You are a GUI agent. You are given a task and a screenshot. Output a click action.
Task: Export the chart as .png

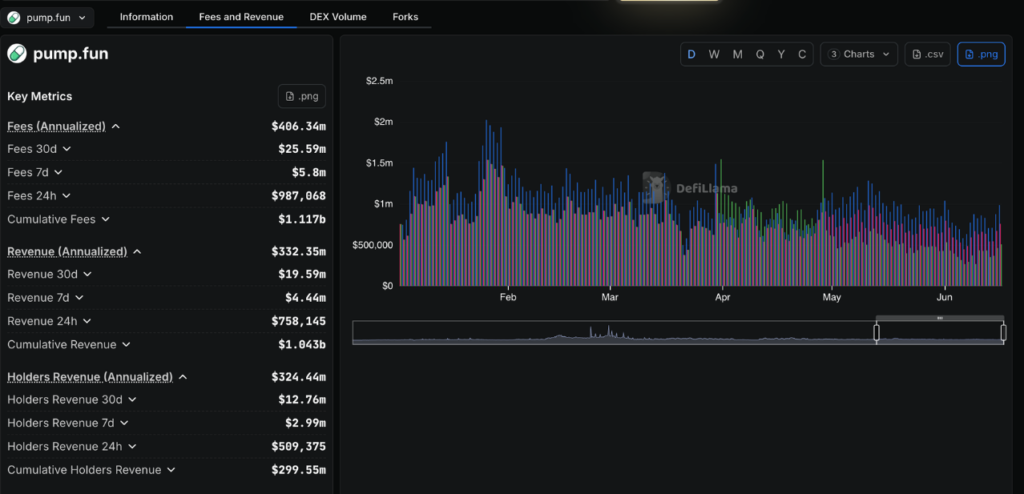pos(981,54)
